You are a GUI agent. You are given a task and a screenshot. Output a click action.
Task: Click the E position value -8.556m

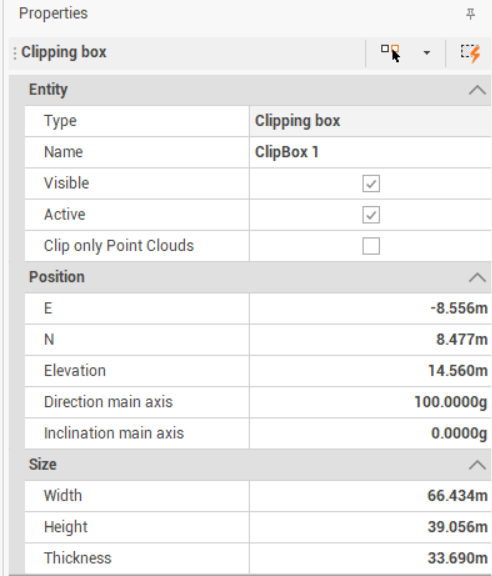click(x=370, y=308)
